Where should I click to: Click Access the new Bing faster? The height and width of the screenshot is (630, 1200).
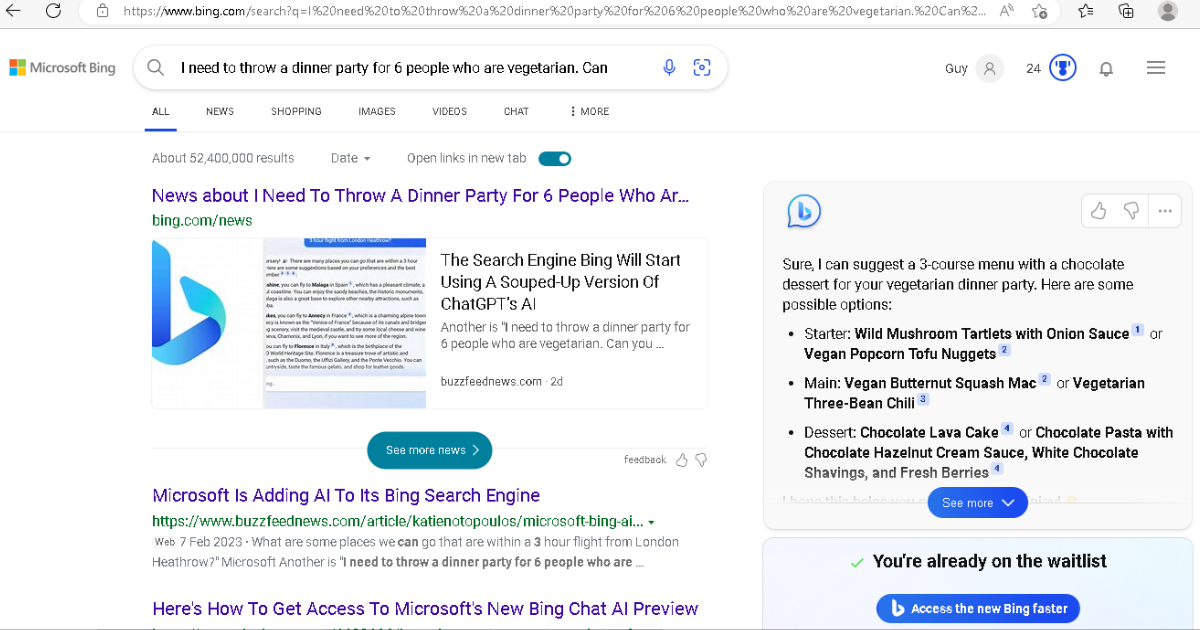978,608
